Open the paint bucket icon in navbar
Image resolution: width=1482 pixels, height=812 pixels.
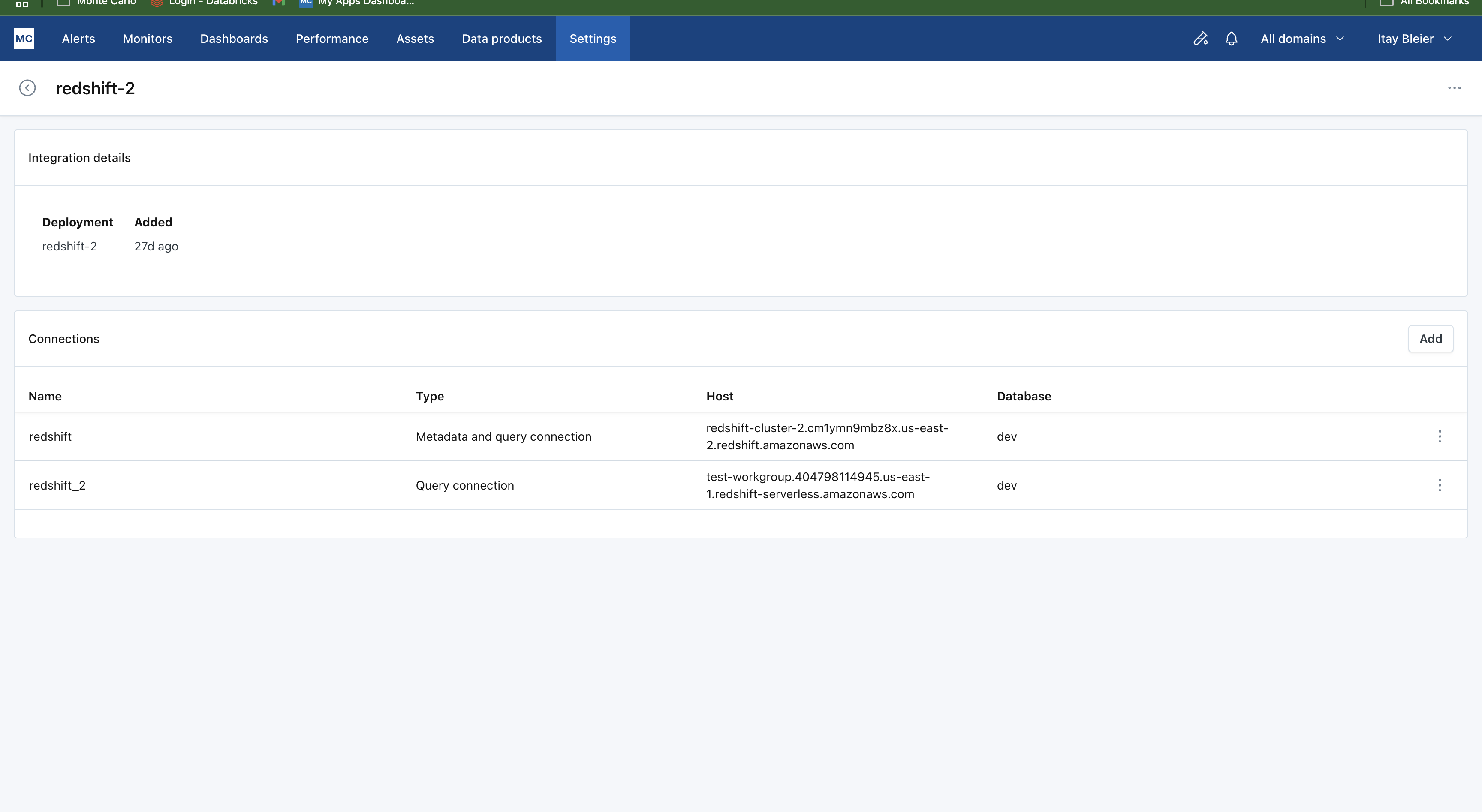(1201, 39)
